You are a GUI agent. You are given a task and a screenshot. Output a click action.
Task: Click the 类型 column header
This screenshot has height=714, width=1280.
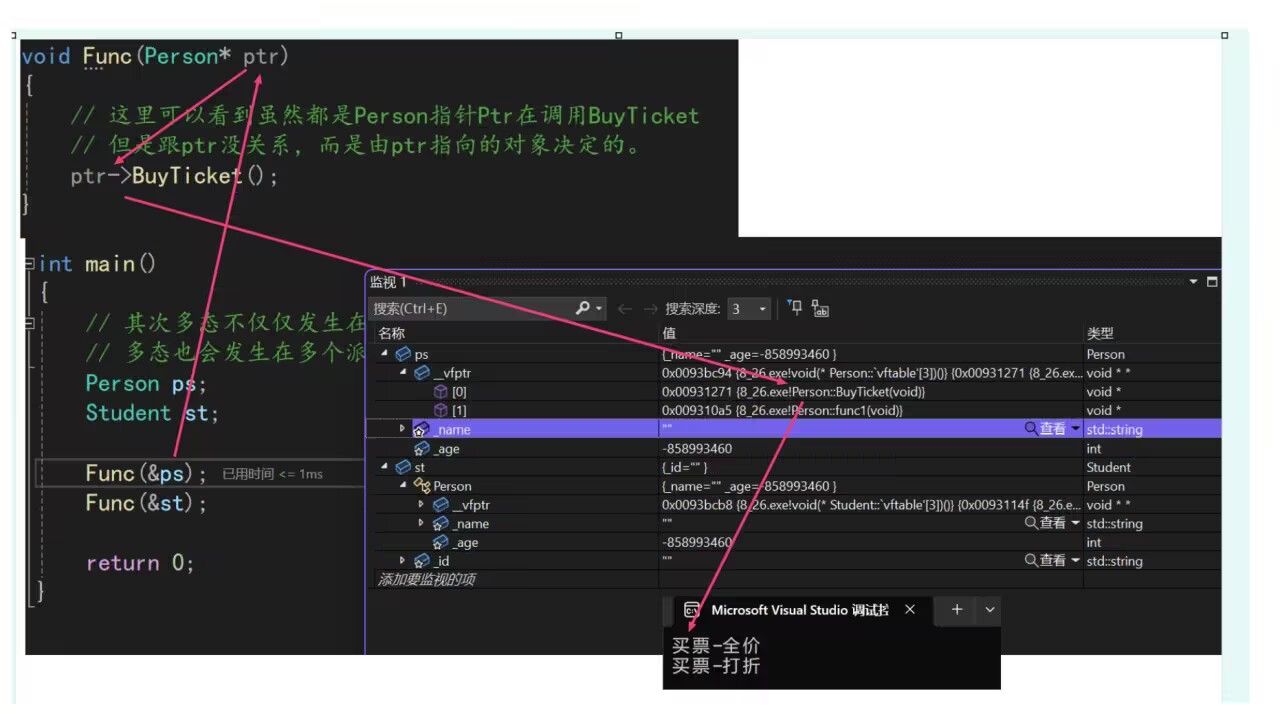(x=1100, y=333)
